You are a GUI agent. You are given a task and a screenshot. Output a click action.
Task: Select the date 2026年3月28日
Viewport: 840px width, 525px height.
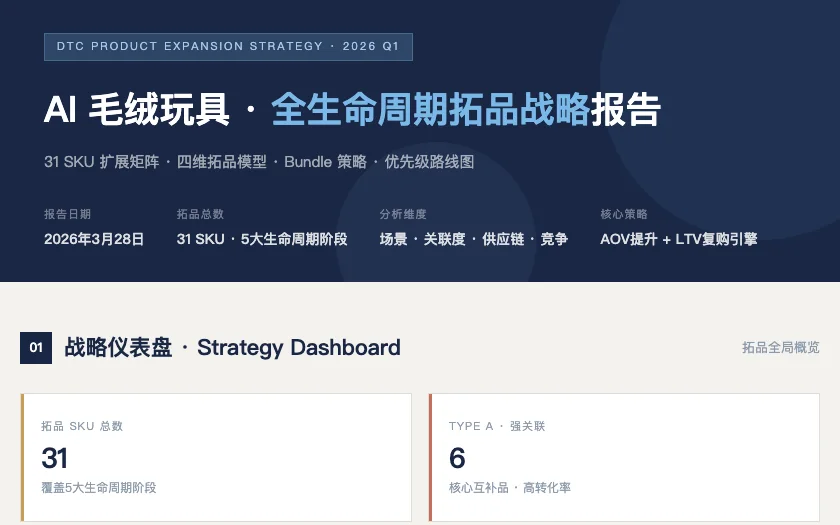(x=94, y=239)
